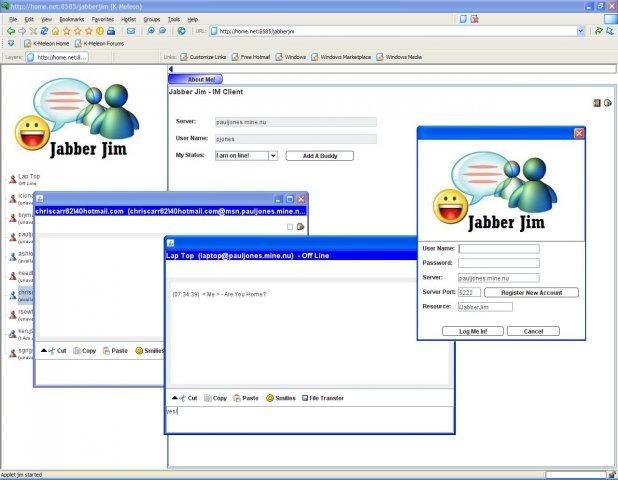Select the highlighted chris buddy in list

21,295
